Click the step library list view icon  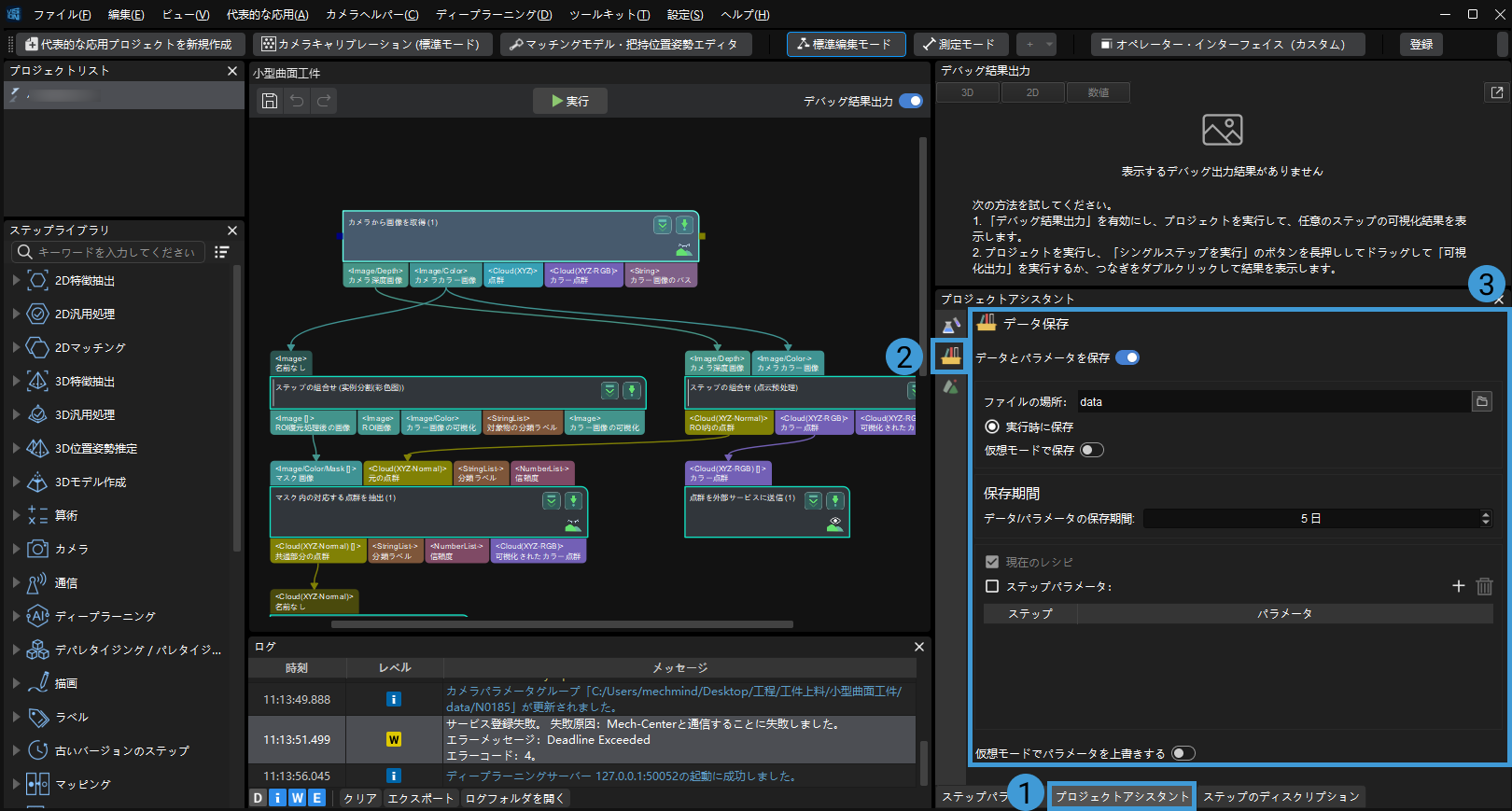coord(221,252)
